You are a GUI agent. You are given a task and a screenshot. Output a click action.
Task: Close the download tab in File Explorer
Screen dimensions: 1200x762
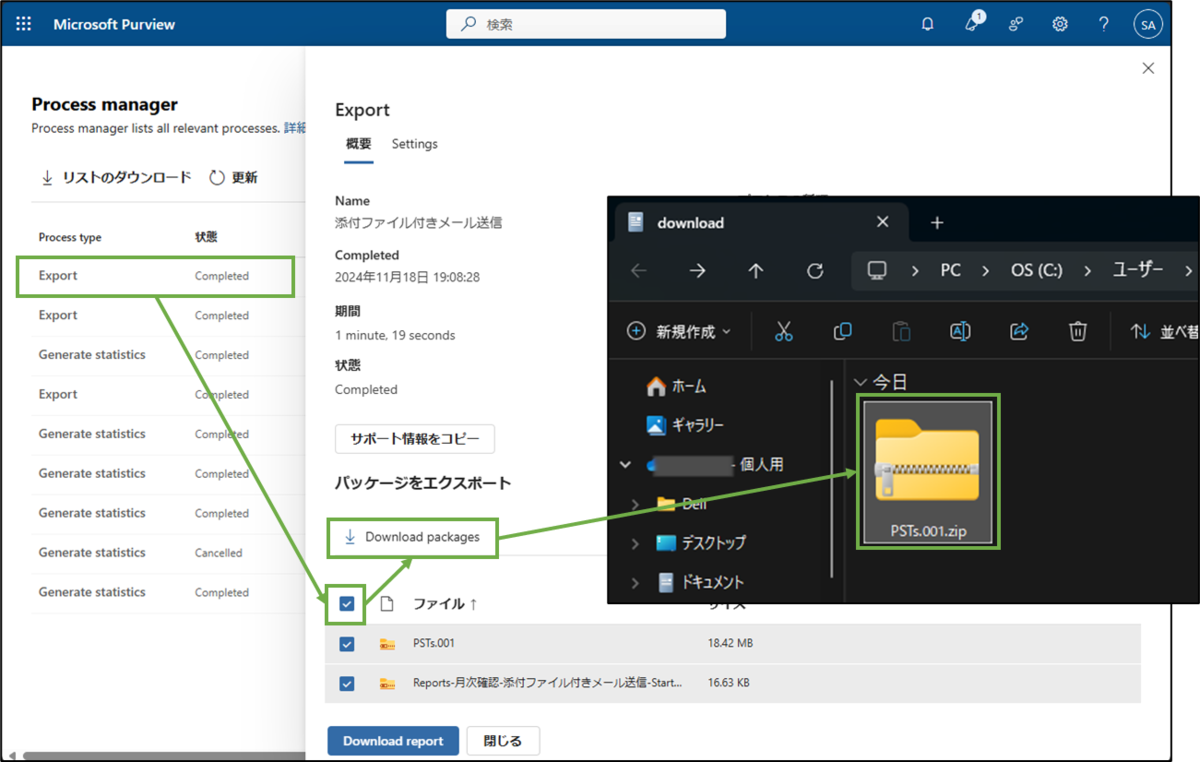883,223
